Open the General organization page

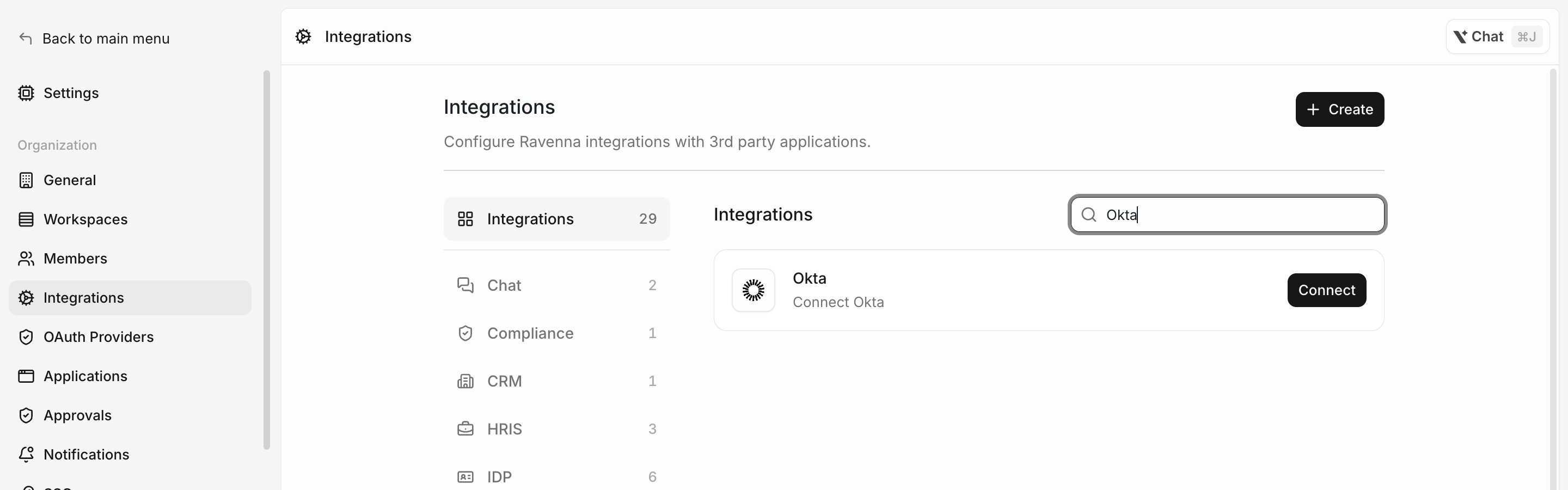point(130,180)
